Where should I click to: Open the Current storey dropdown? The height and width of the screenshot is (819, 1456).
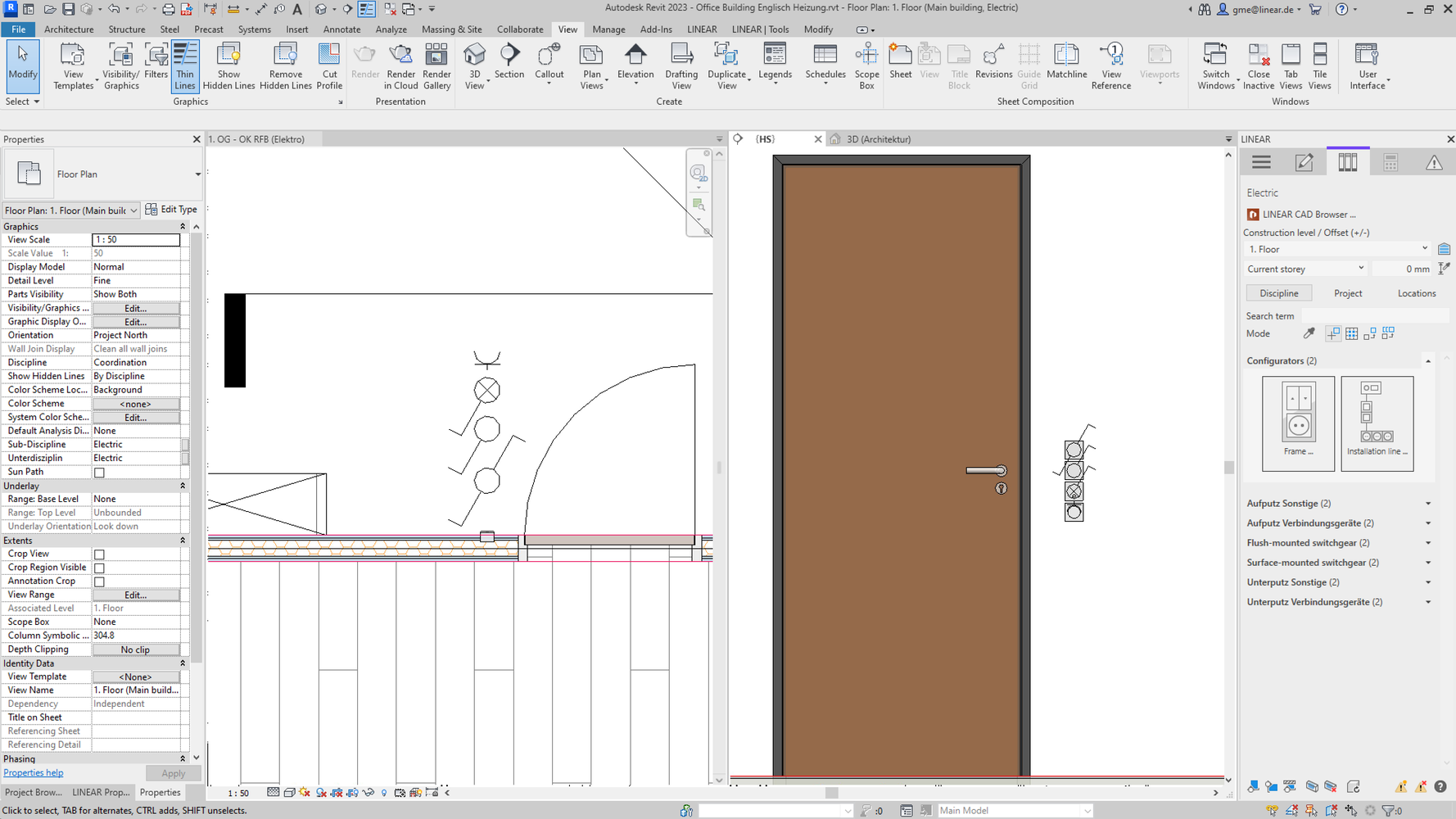(1305, 269)
